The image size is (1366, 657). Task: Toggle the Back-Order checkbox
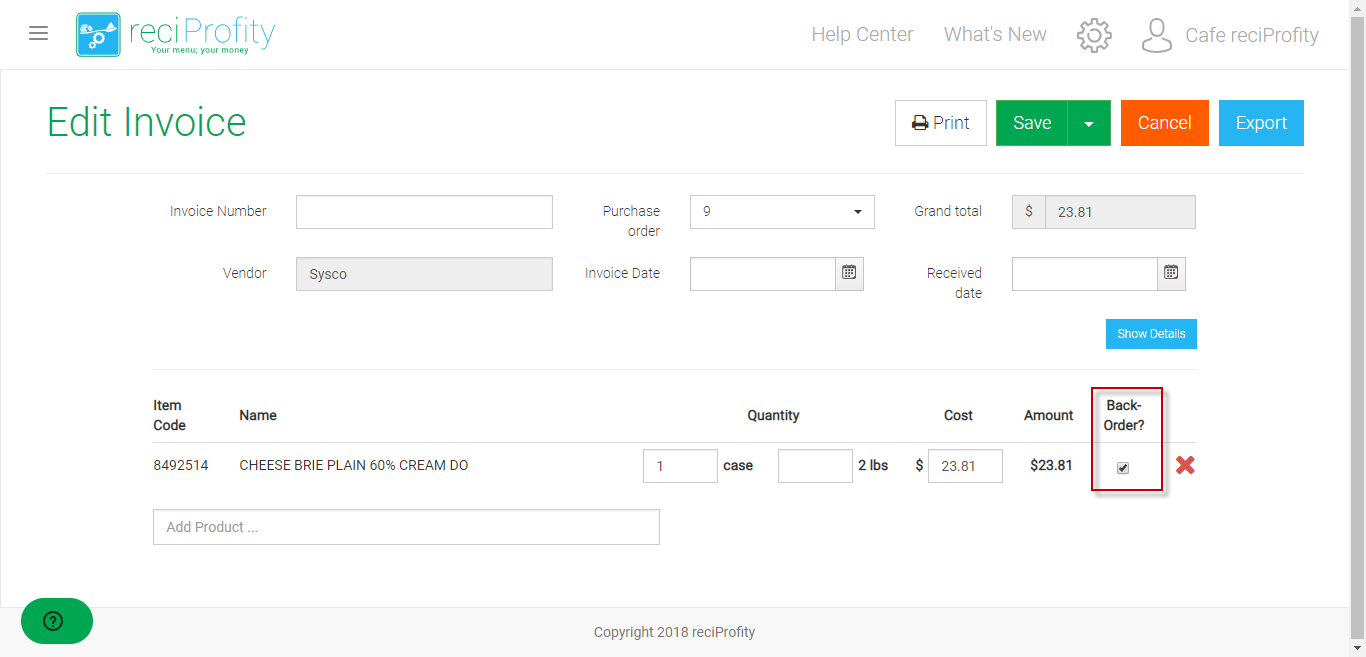[1123, 468]
